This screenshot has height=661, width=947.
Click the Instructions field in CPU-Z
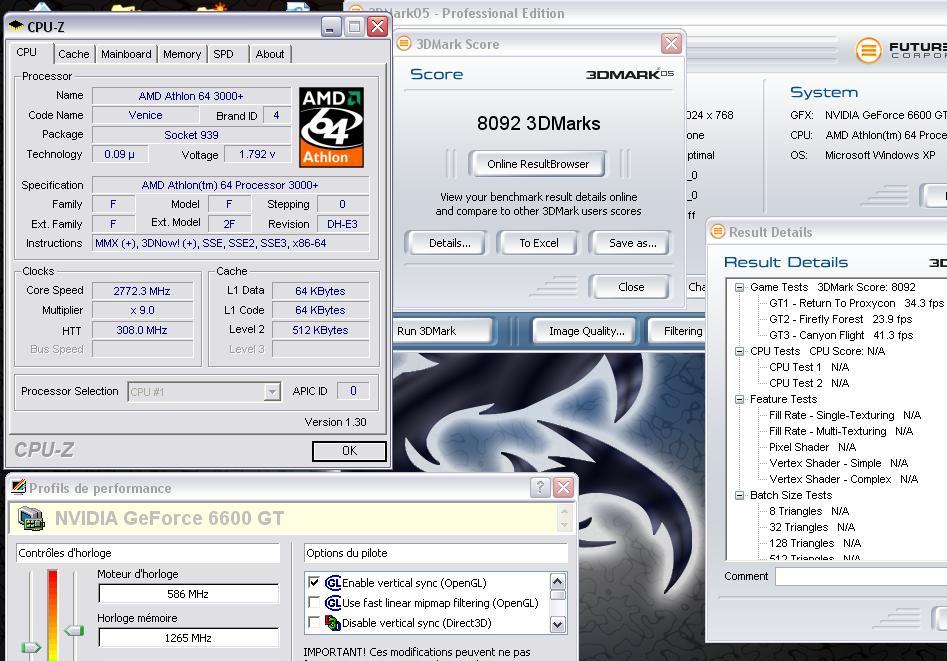coord(231,243)
